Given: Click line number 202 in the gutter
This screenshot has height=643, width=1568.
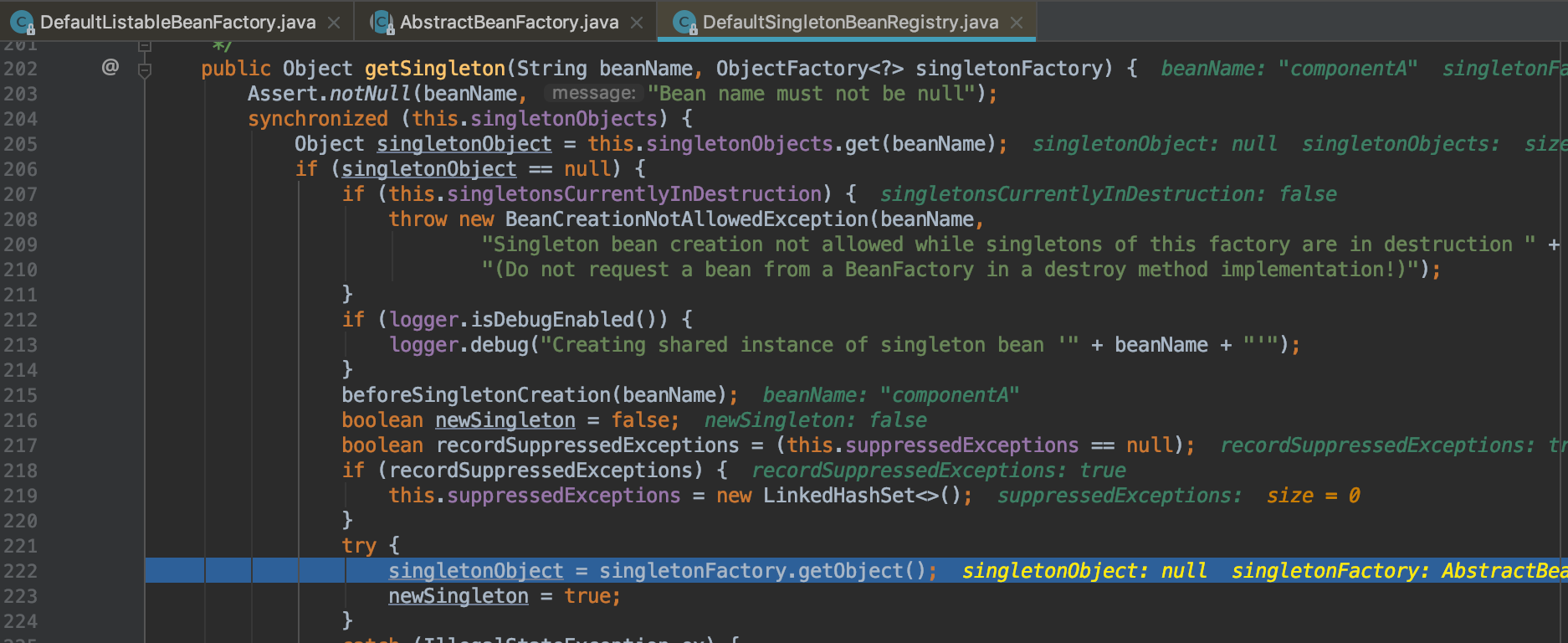Looking at the screenshot, I should click(21, 69).
